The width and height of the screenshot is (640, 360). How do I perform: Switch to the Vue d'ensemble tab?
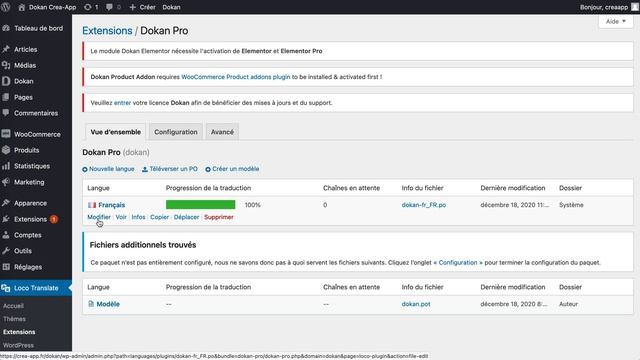[x=116, y=132]
